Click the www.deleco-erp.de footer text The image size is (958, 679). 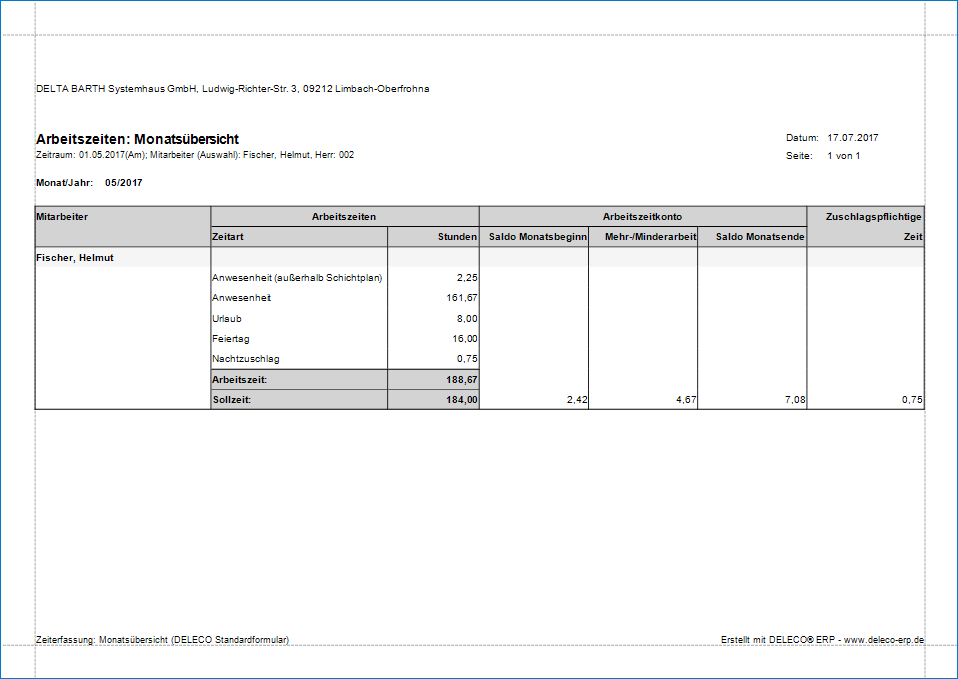coord(883,639)
